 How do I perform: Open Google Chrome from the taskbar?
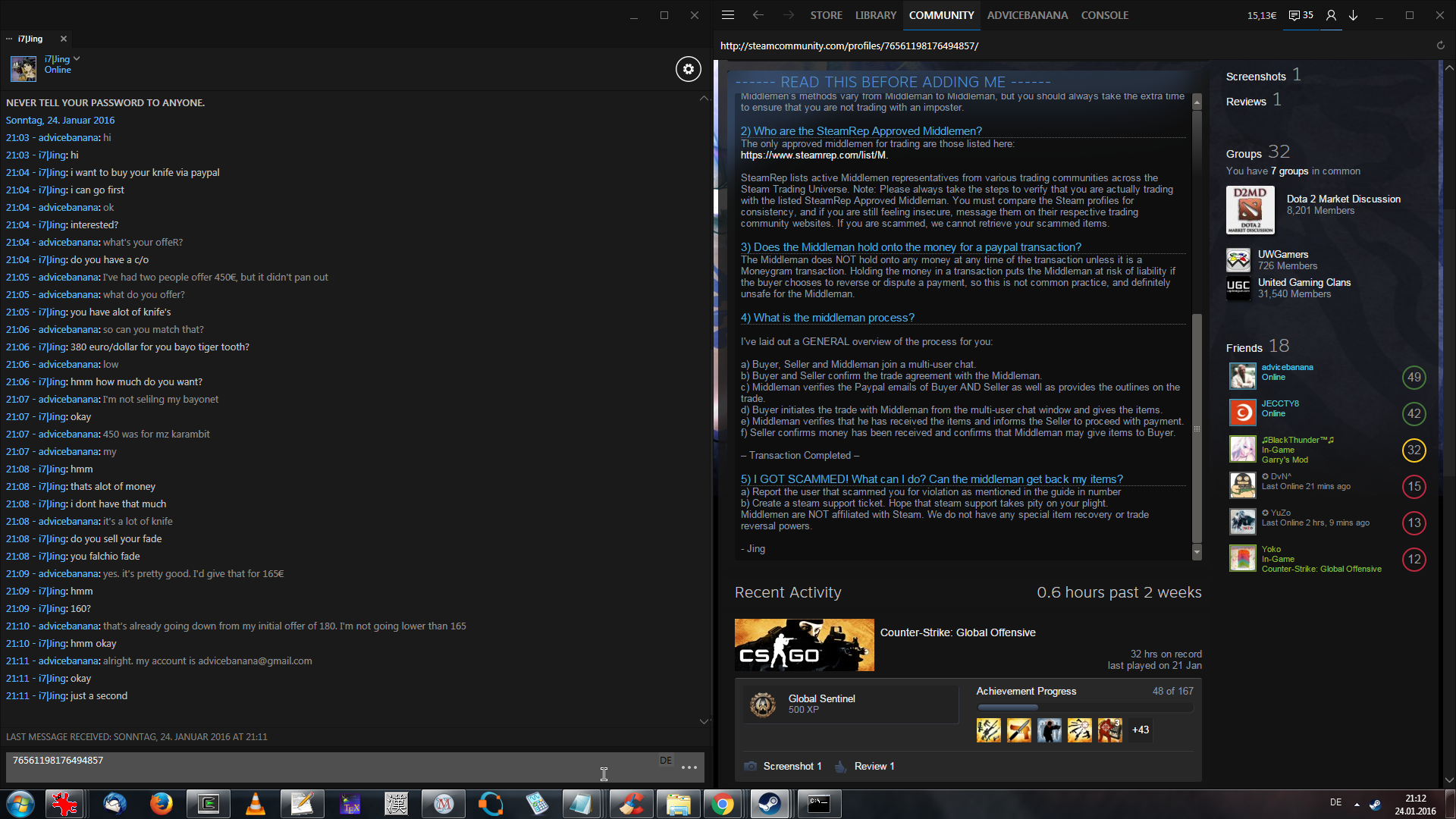coord(722,804)
